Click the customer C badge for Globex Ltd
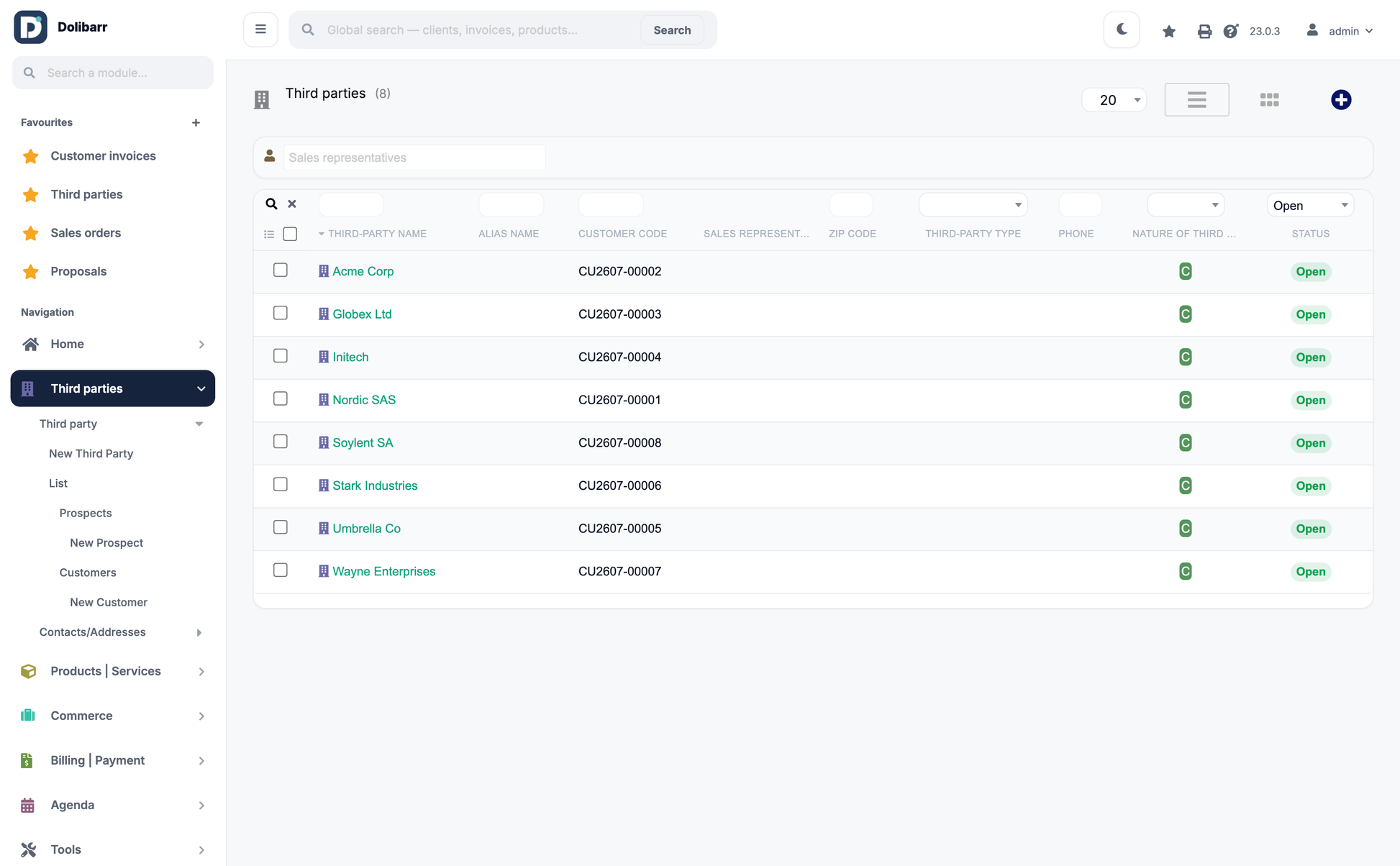The width and height of the screenshot is (1400, 866). [1186, 314]
